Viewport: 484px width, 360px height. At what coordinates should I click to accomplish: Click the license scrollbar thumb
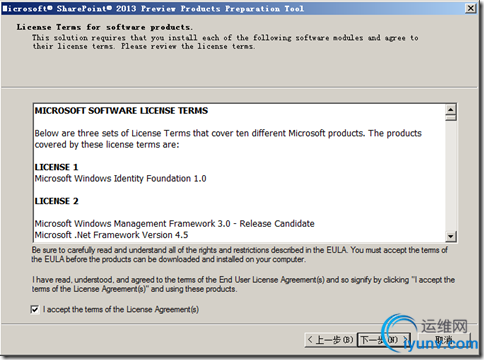pos(451,118)
